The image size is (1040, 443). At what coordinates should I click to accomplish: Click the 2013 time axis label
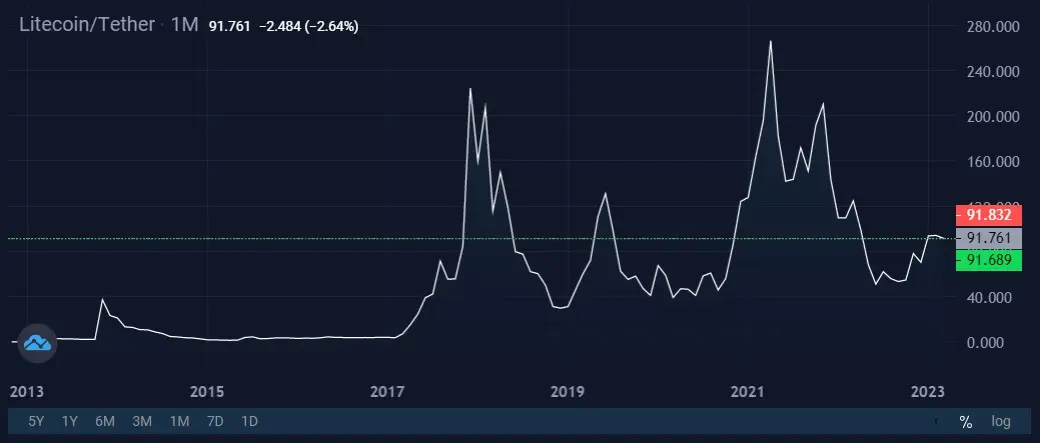click(x=27, y=392)
